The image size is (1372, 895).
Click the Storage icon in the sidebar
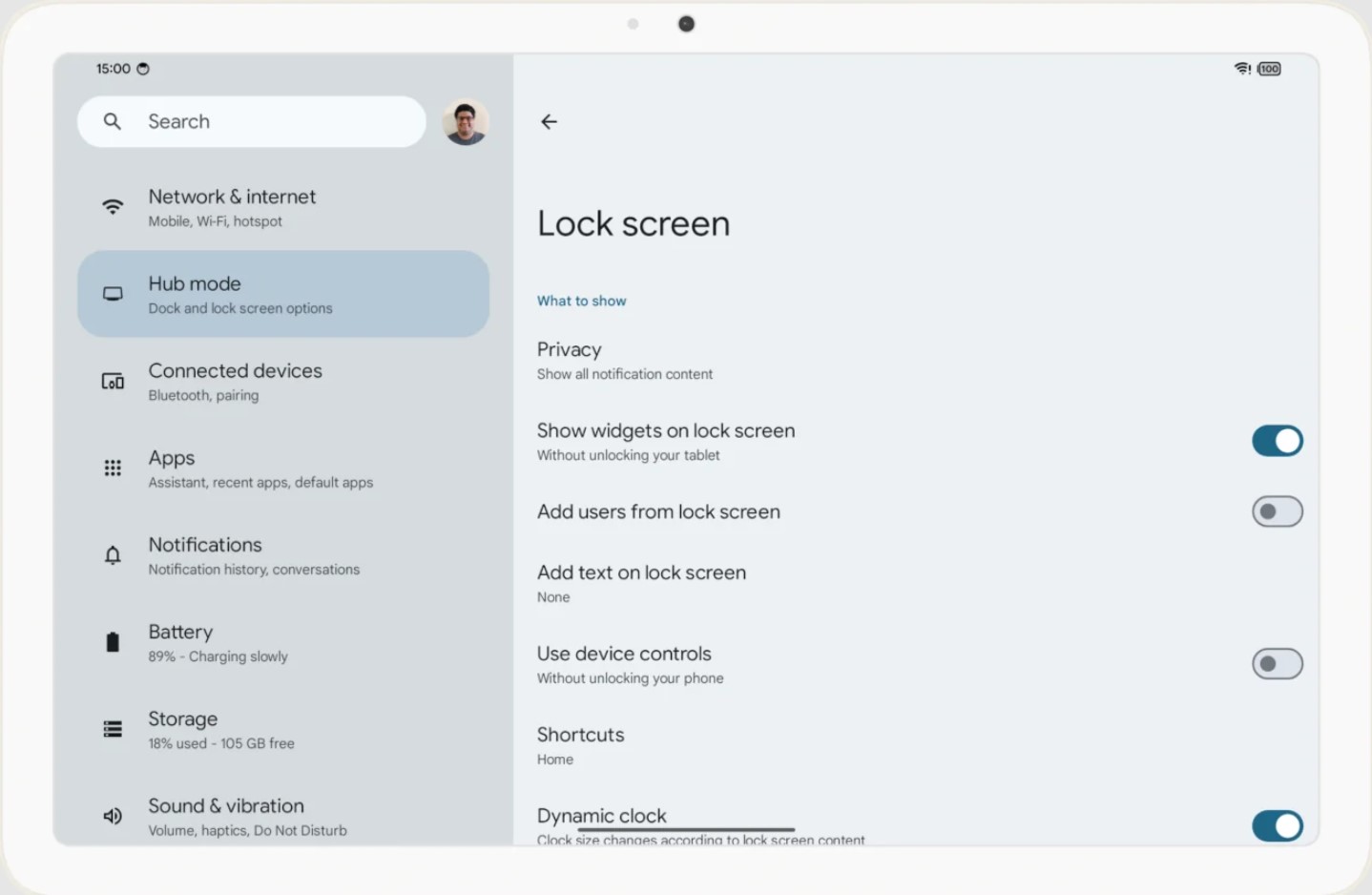[113, 730]
